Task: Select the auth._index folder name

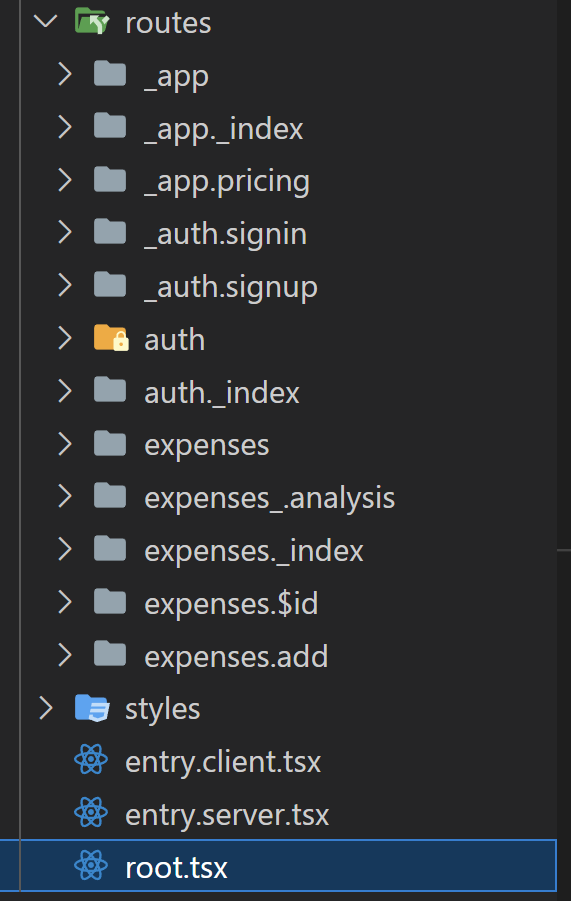Action: [222, 394]
